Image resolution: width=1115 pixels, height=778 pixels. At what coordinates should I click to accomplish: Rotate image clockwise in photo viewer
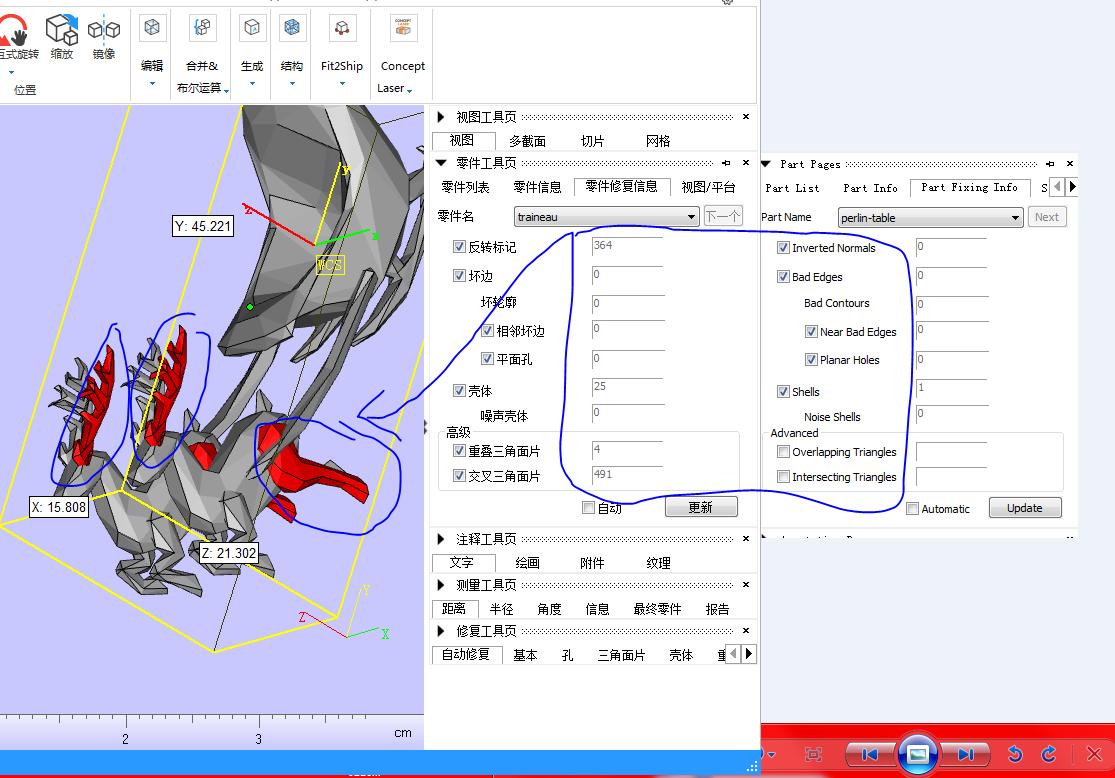1050,755
